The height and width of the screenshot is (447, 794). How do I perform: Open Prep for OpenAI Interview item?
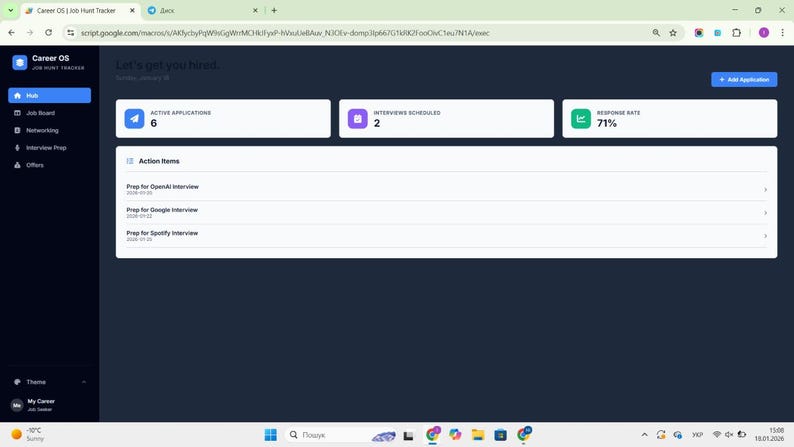tap(446, 189)
